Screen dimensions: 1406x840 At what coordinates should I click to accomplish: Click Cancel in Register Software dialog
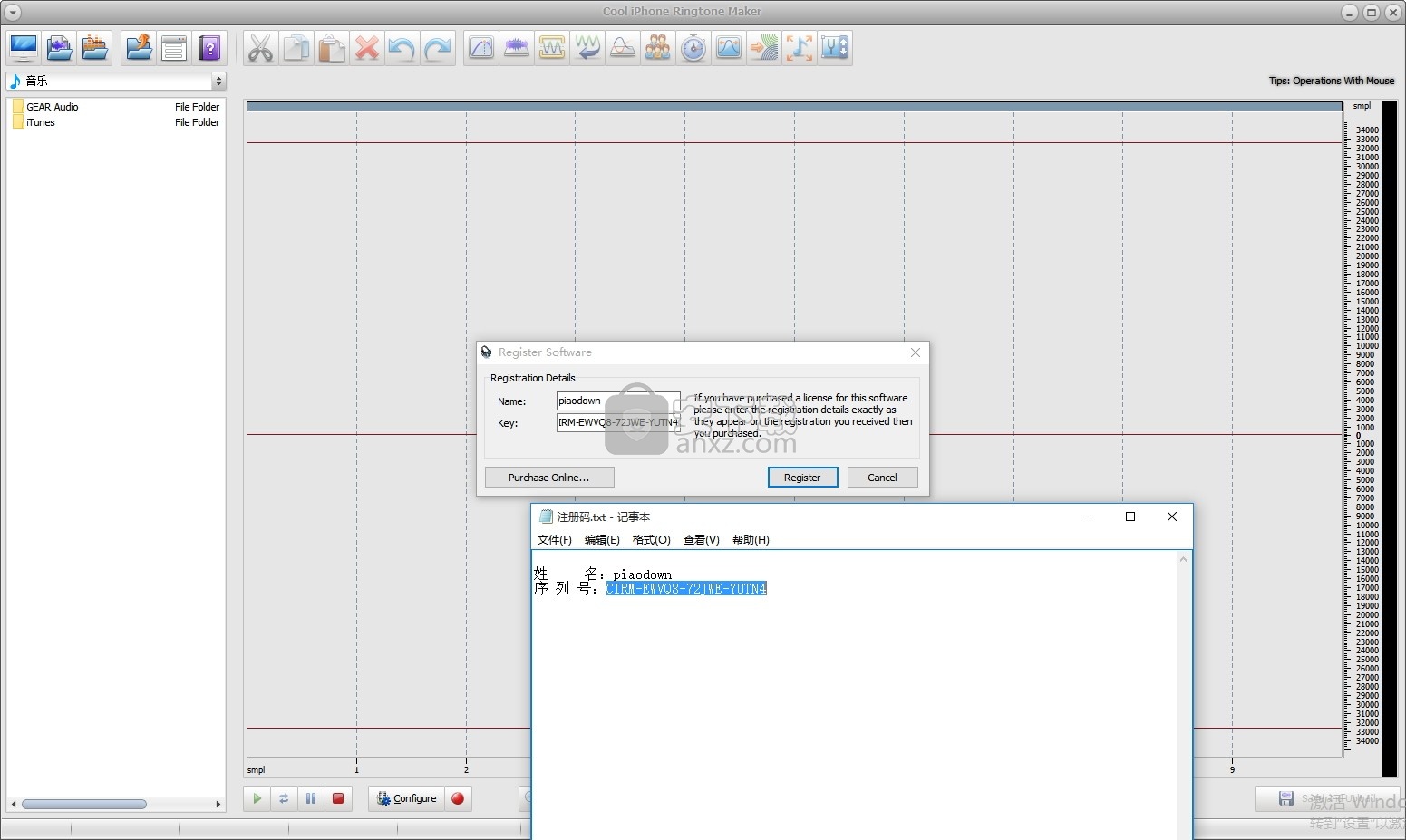click(882, 478)
